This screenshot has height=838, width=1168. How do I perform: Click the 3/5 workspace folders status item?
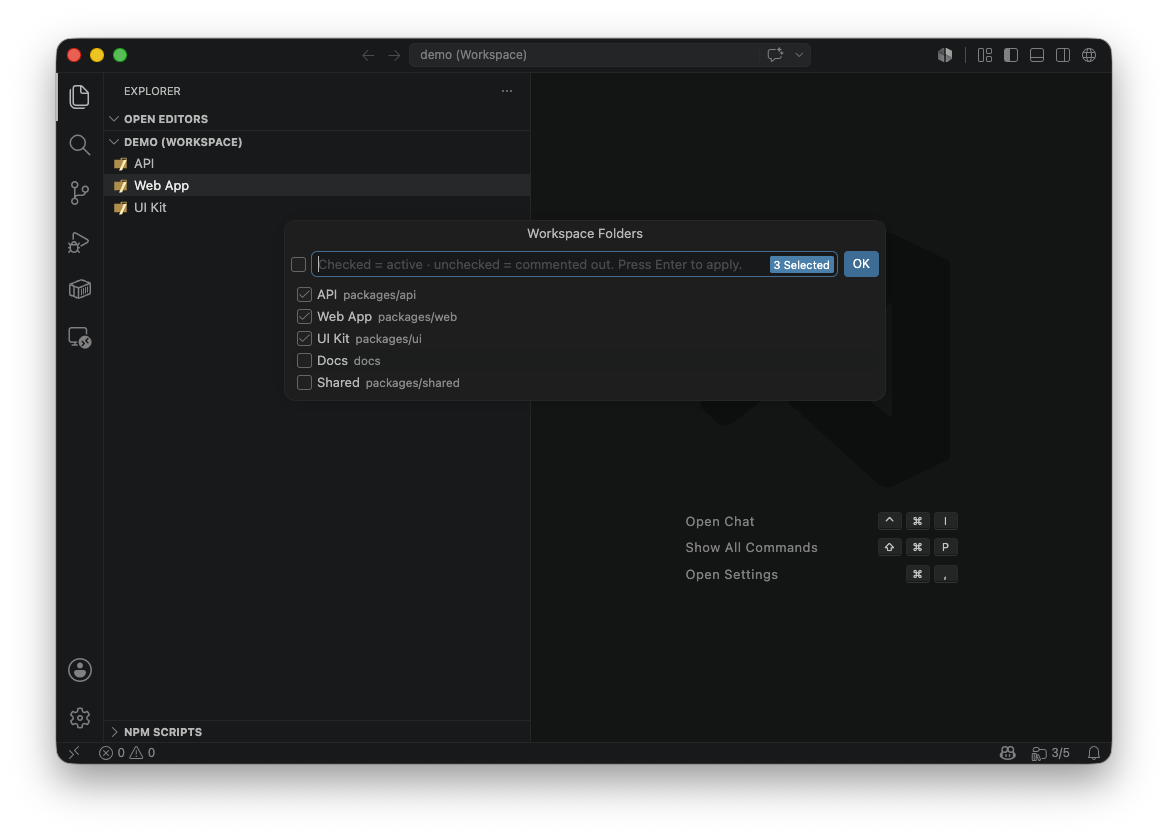1050,752
